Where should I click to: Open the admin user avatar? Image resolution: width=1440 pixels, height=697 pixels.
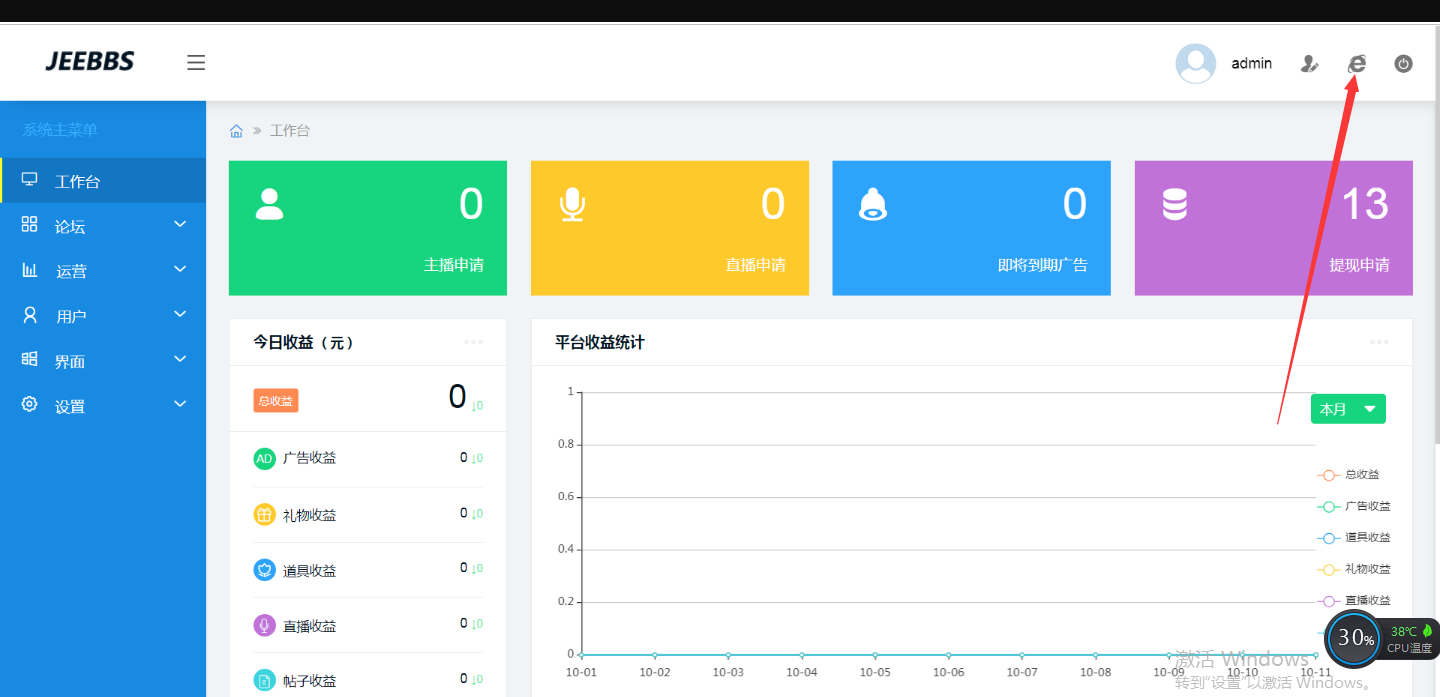pos(1195,63)
